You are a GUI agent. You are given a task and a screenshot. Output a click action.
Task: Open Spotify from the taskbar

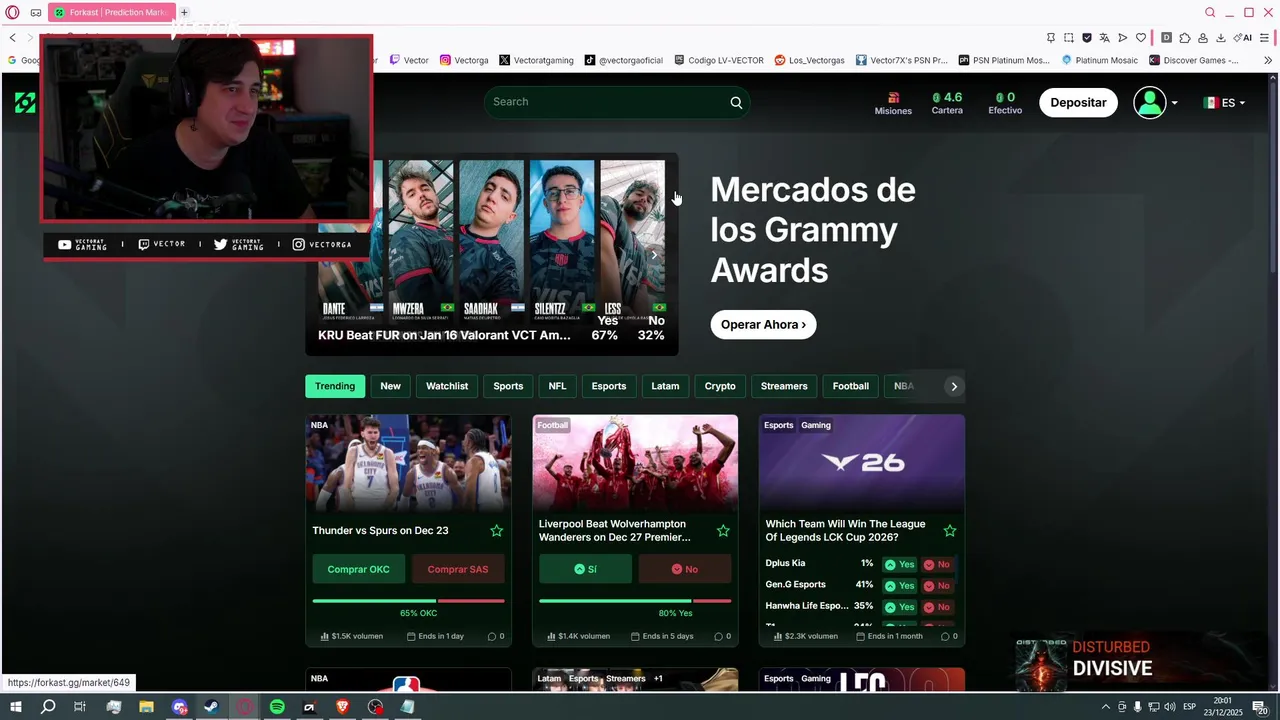(x=277, y=707)
